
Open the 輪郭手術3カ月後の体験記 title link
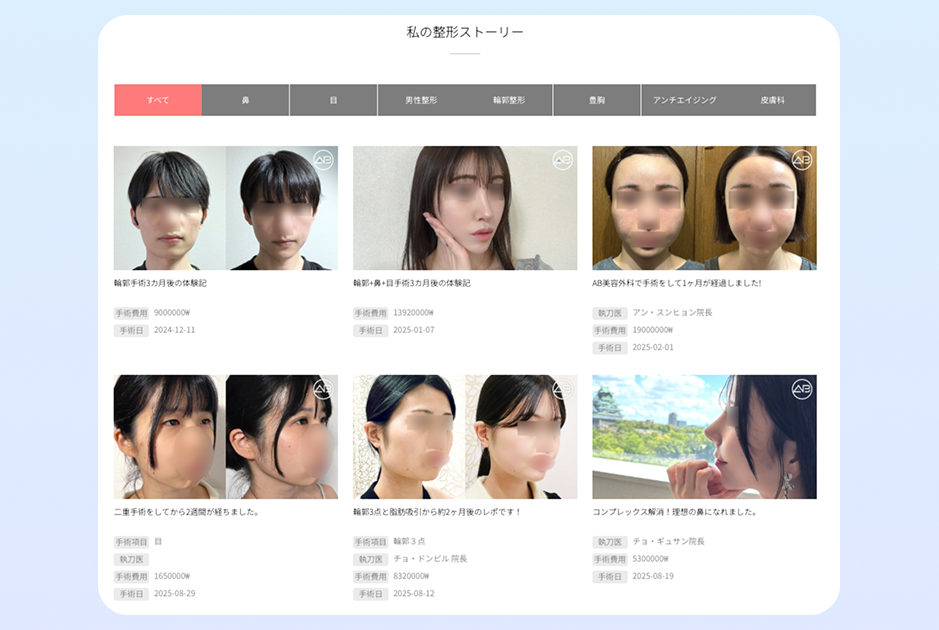[160, 283]
